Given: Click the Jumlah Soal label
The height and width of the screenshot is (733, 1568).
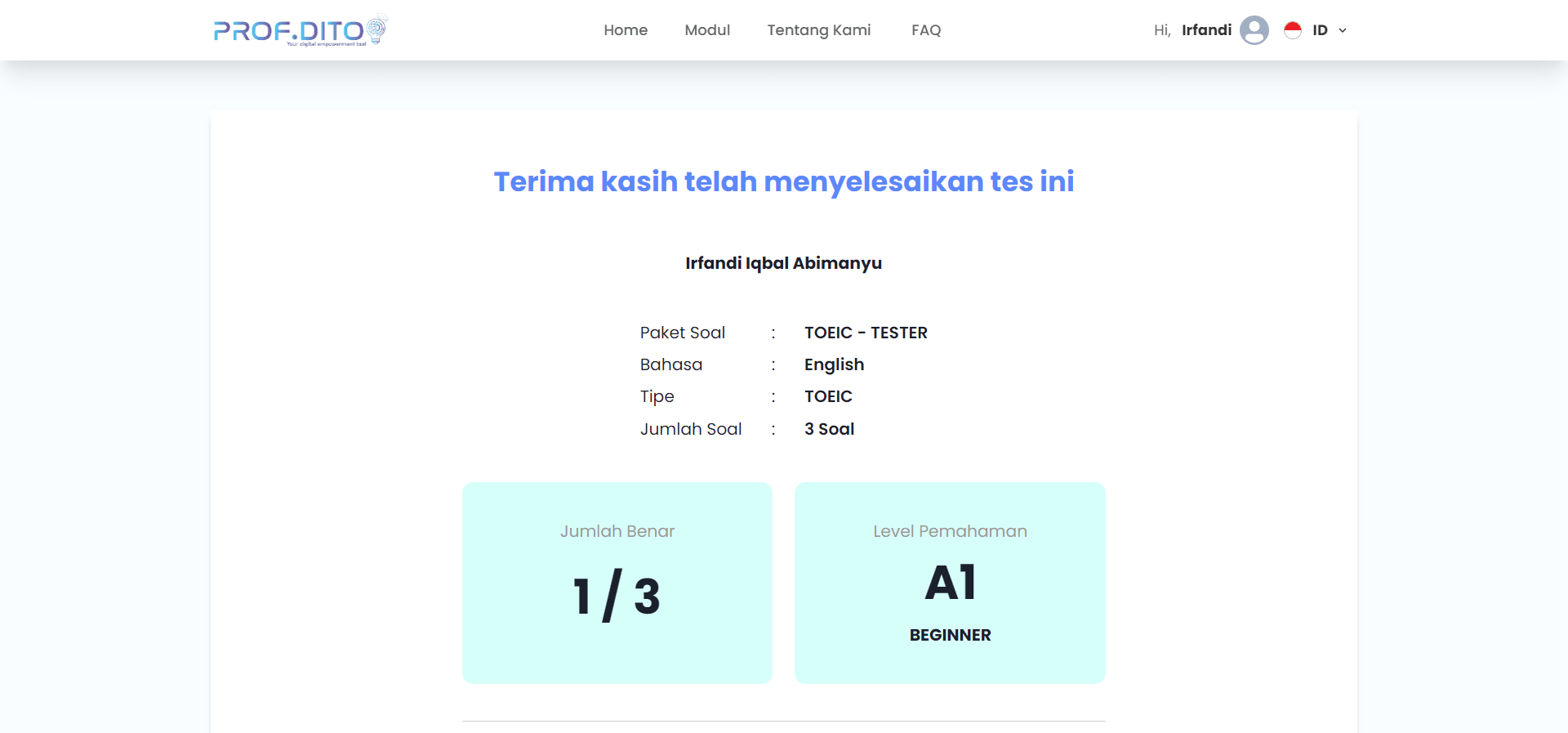Looking at the screenshot, I should [691, 429].
